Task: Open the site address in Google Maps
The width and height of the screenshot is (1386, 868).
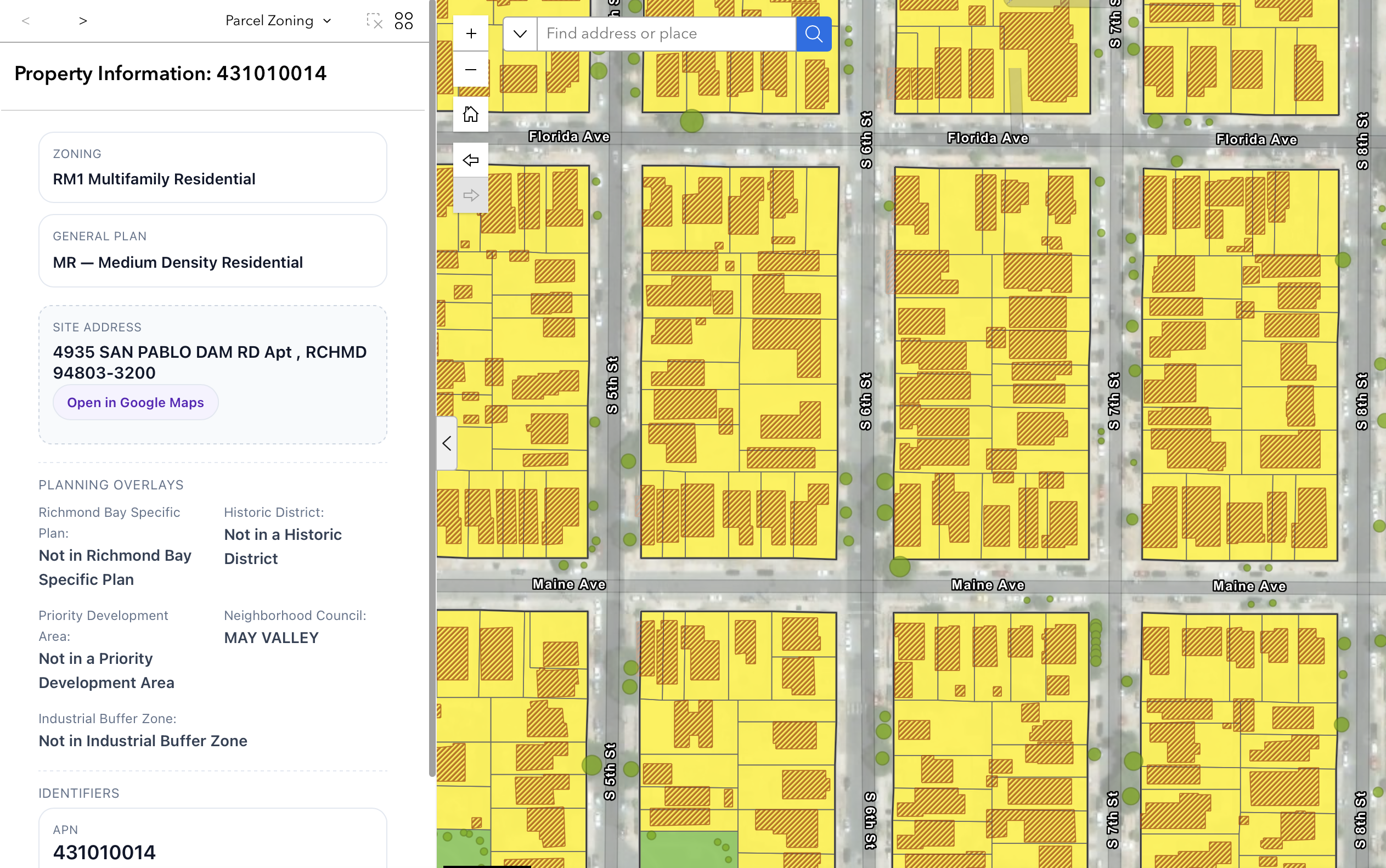Action: tap(135, 402)
